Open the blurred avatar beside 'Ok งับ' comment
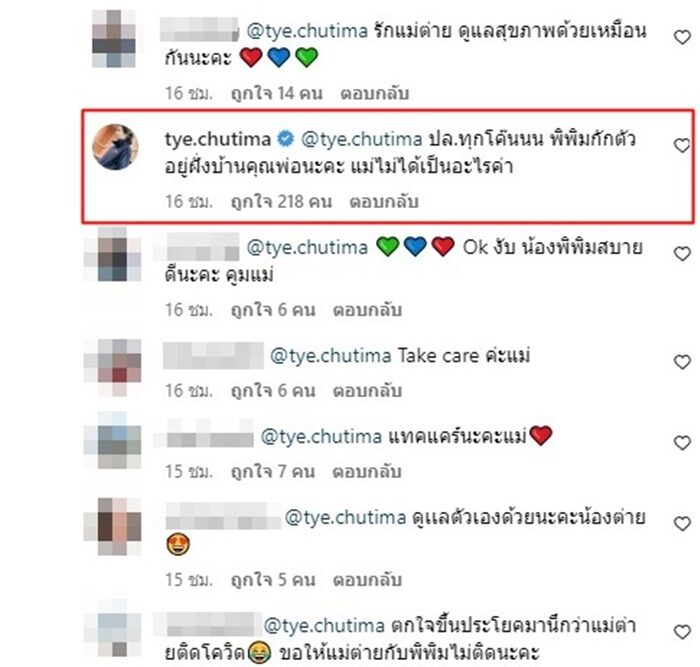Screen dimensions: 700x667 [112, 254]
